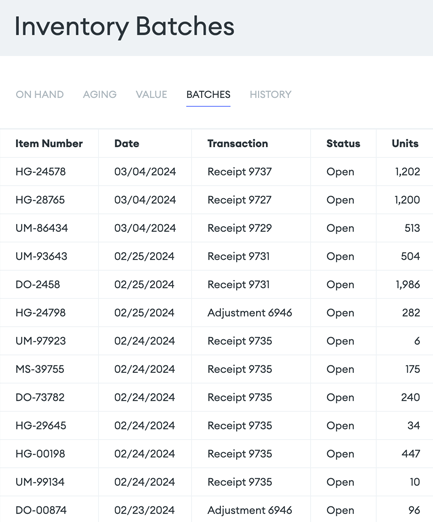Image resolution: width=433 pixels, height=522 pixels.
Task: Select the VALUE tab
Action: [151, 95]
